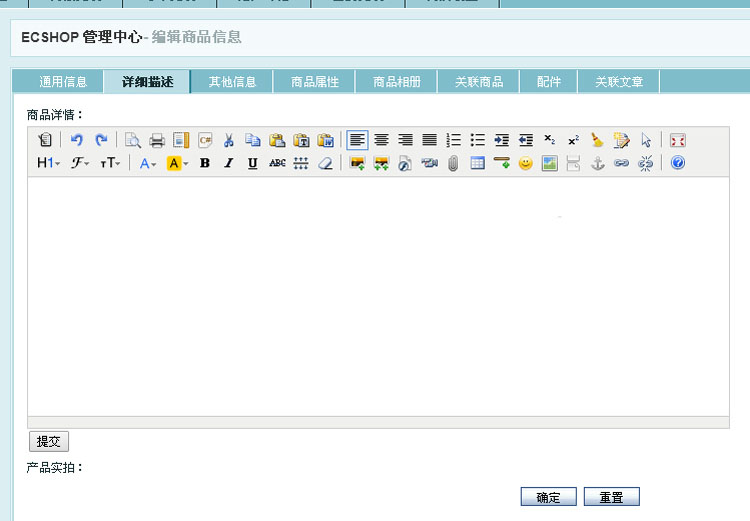
Task: Copy selection with copy icon
Action: (x=253, y=140)
